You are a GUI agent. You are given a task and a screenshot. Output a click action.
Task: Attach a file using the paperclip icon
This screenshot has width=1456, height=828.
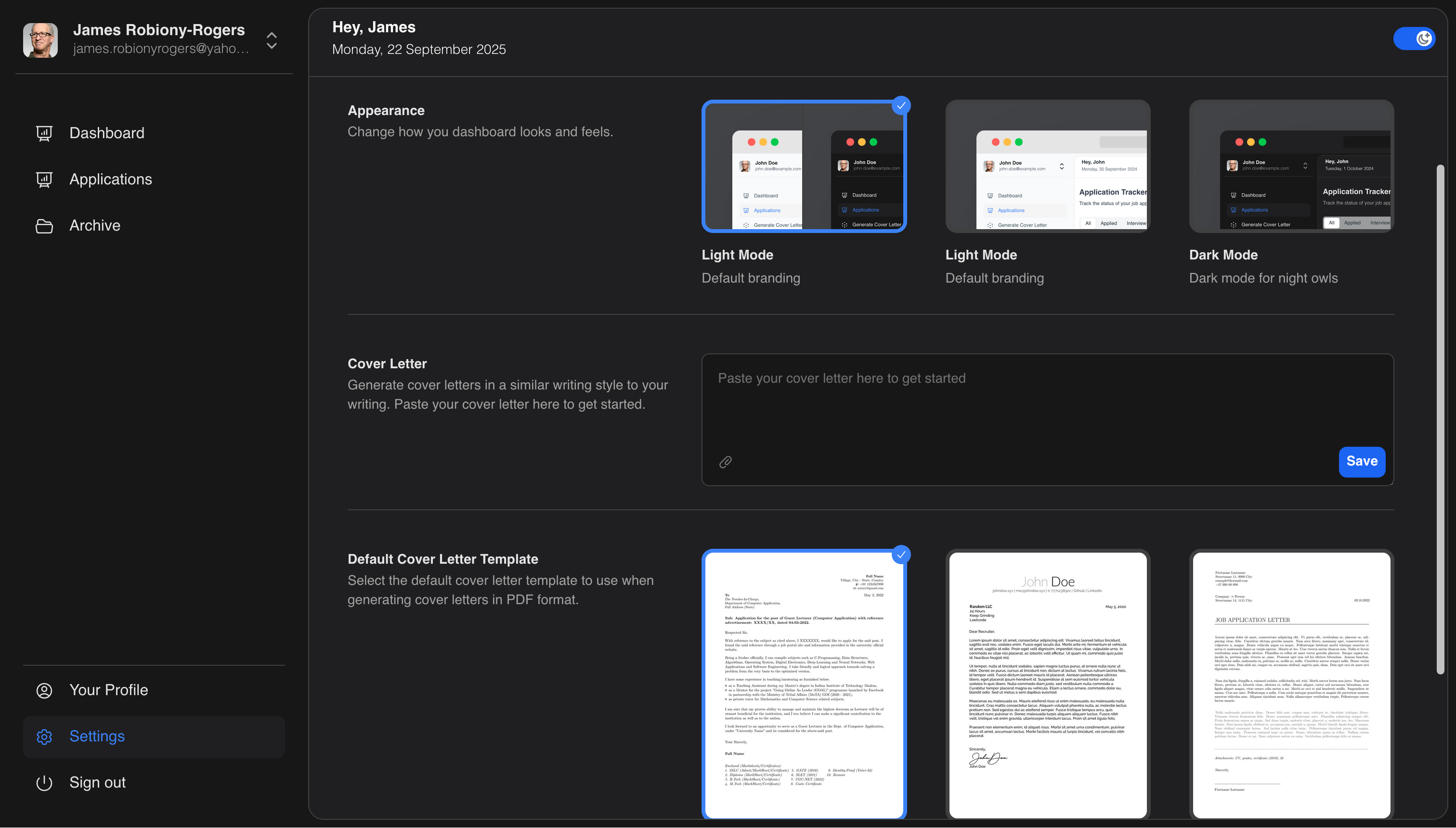[x=726, y=462]
